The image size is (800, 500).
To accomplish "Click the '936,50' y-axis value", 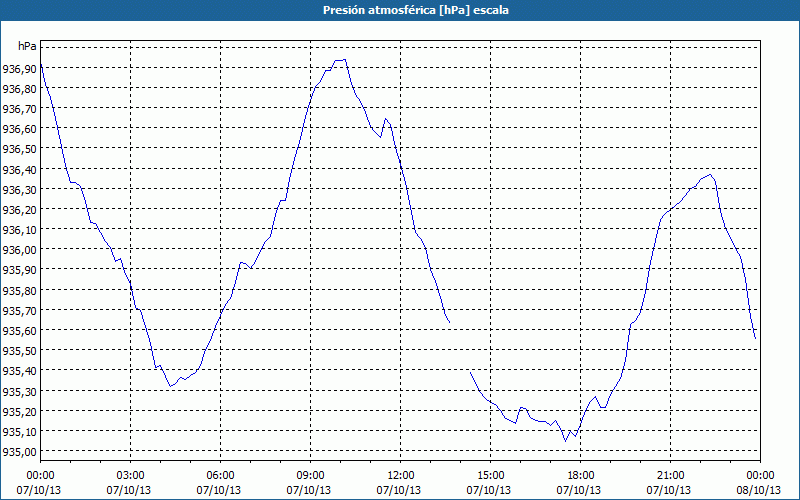I will [19, 149].
